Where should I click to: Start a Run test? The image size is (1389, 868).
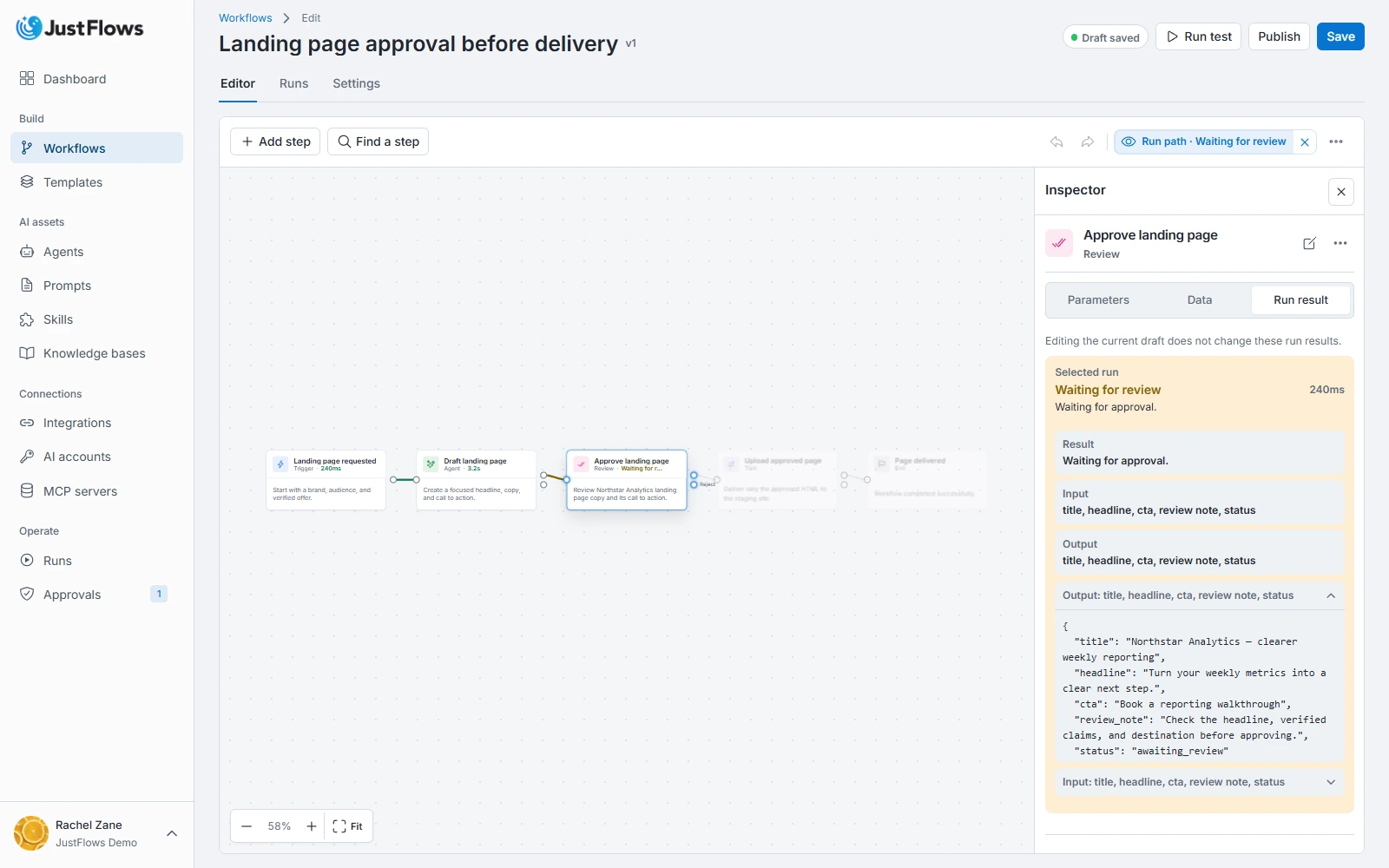[1198, 36]
